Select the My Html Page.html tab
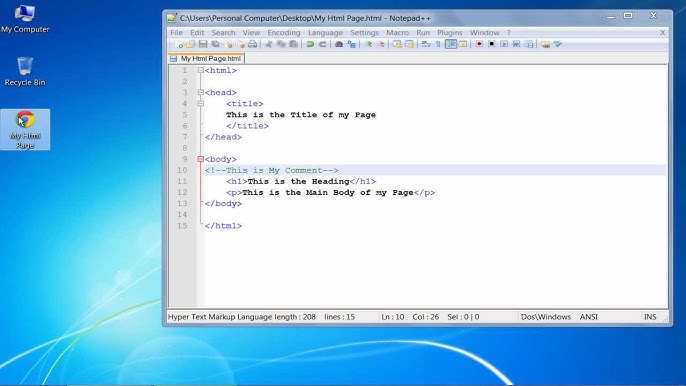Viewport: 686px width, 386px height. pyautogui.click(x=206, y=58)
